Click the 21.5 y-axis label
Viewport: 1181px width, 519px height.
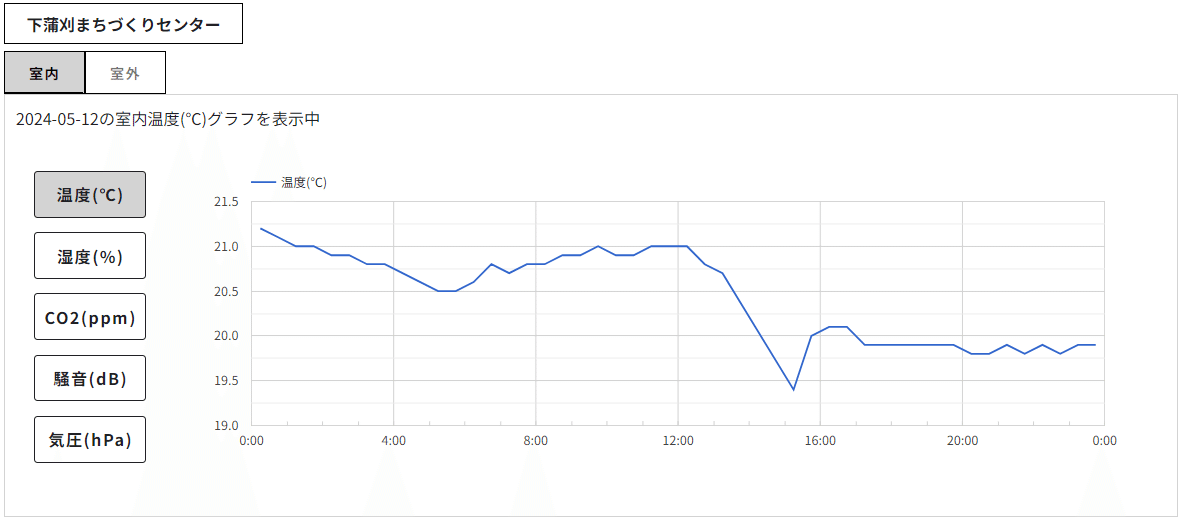[226, 202]
